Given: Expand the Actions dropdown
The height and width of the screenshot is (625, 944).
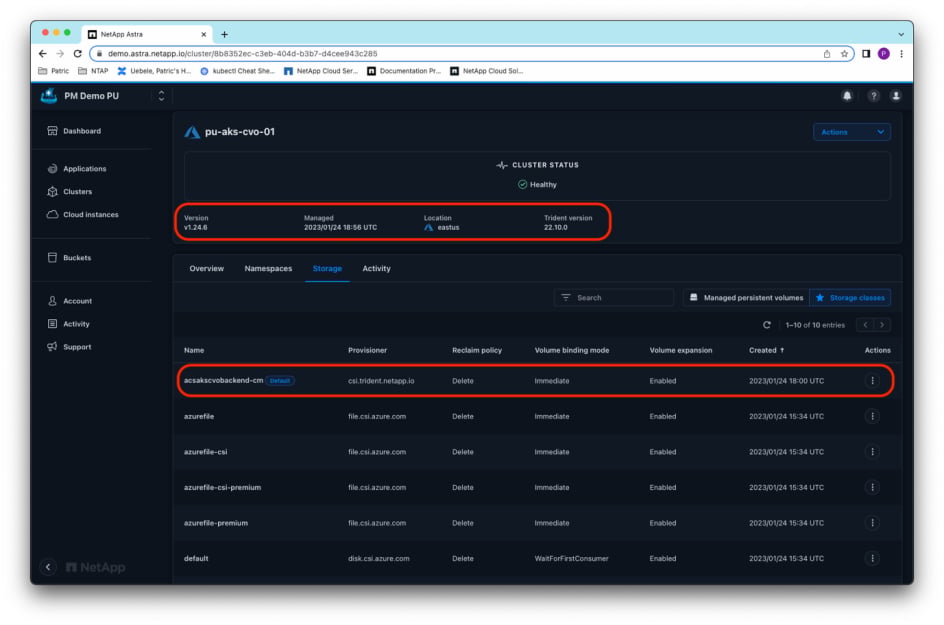Looking at the screenshot, I should tap(851, 132).
